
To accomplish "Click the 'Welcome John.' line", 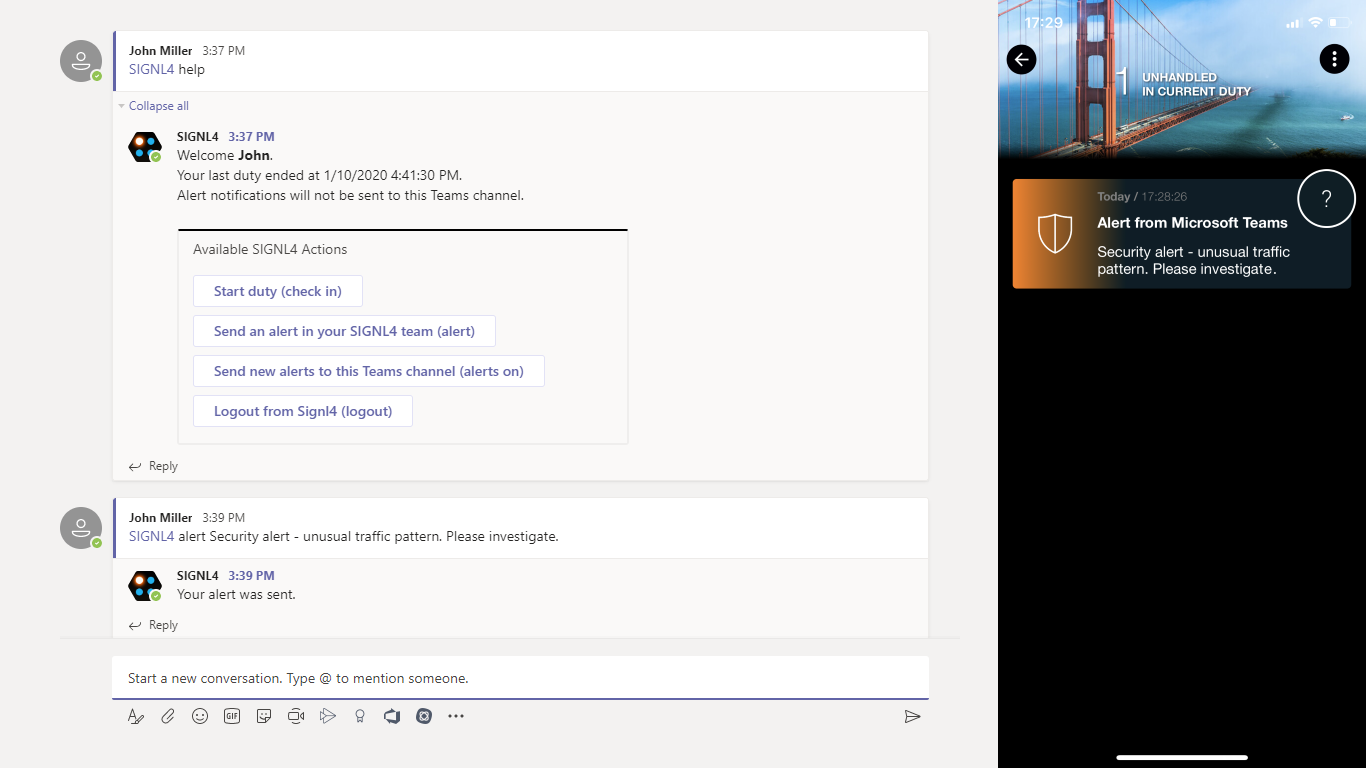I will [x=225, y=155].
